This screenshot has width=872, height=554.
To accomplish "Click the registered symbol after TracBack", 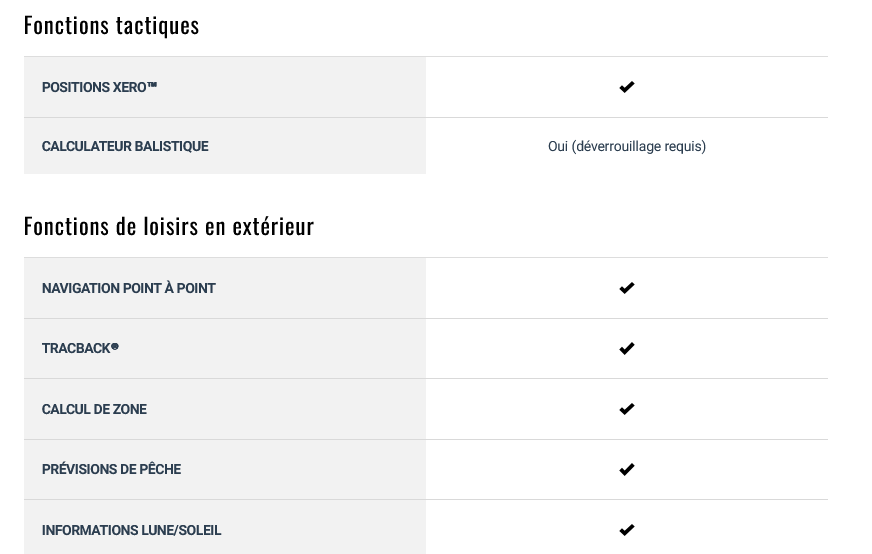I will (x=115, y=346).
